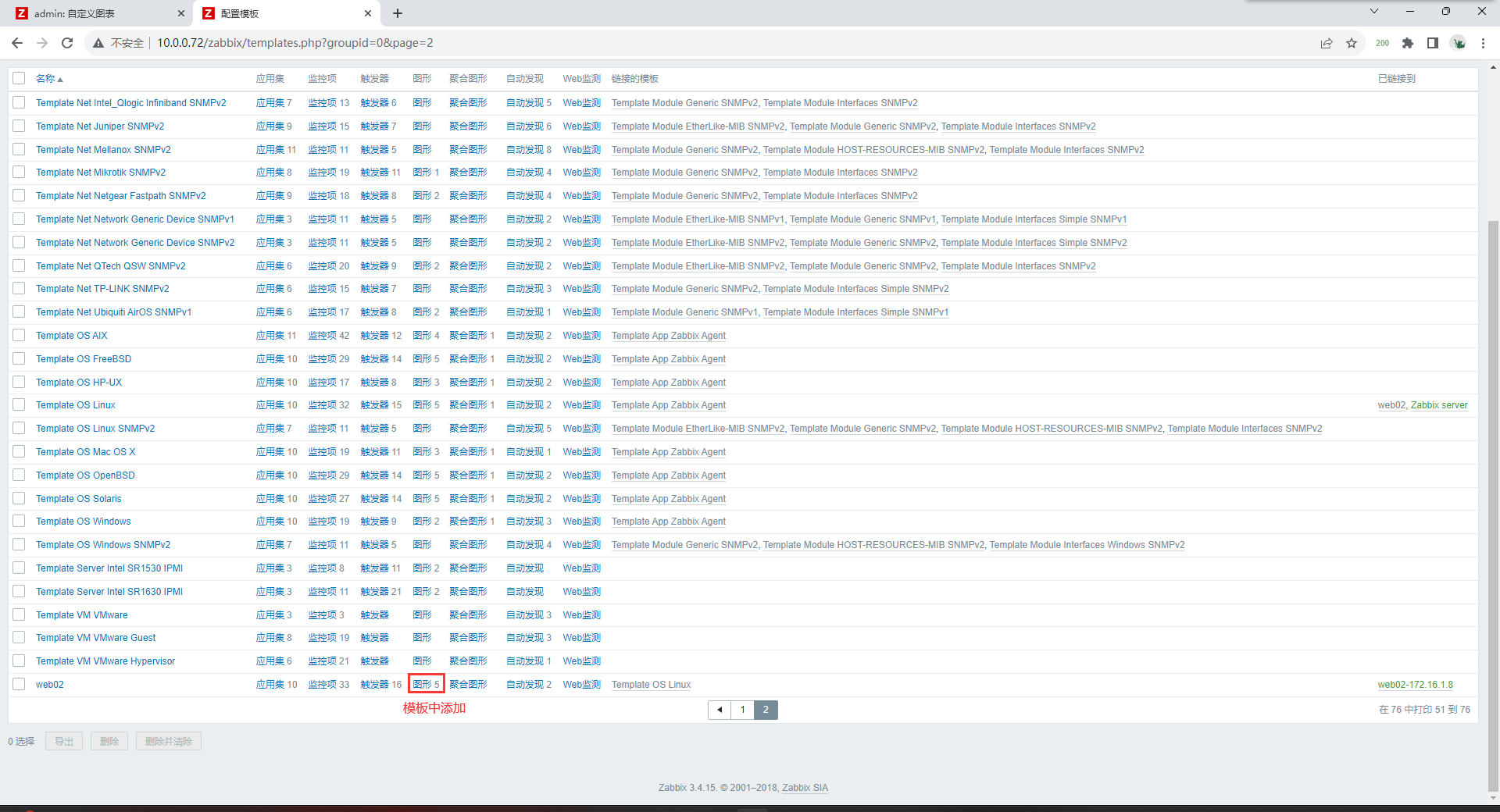Screen dimensions: 1500x812
Task: Open the insecure site warning icon
Action: 98,43
